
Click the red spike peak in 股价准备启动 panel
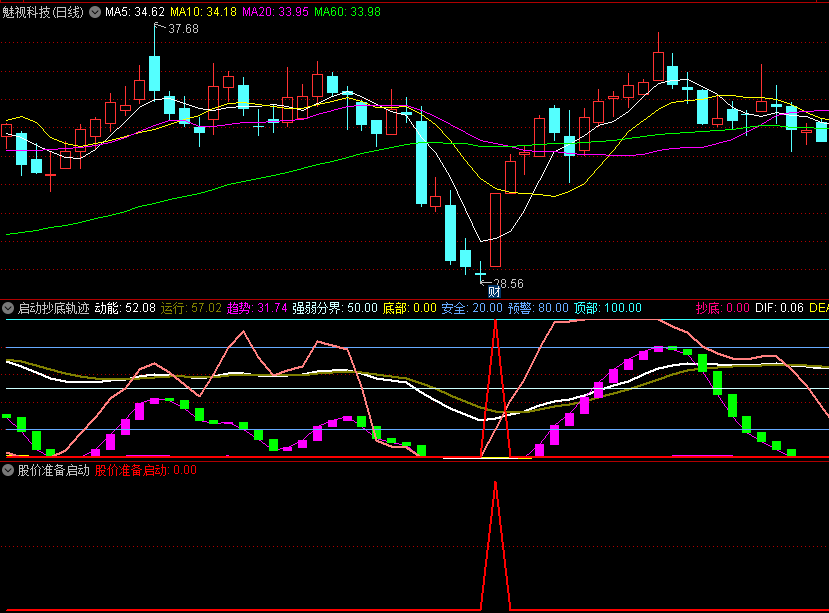pos(495,482)
